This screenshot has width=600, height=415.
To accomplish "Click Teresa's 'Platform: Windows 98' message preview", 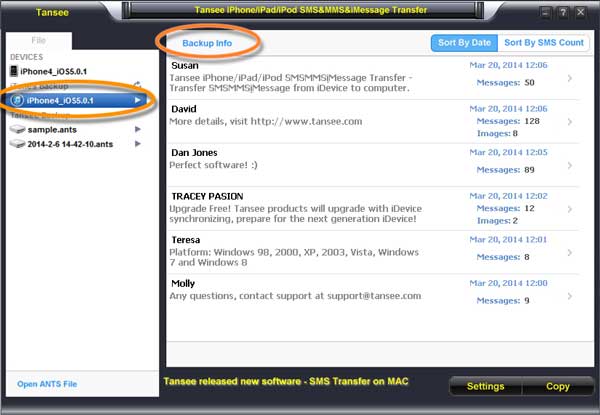I will point(294,257).
